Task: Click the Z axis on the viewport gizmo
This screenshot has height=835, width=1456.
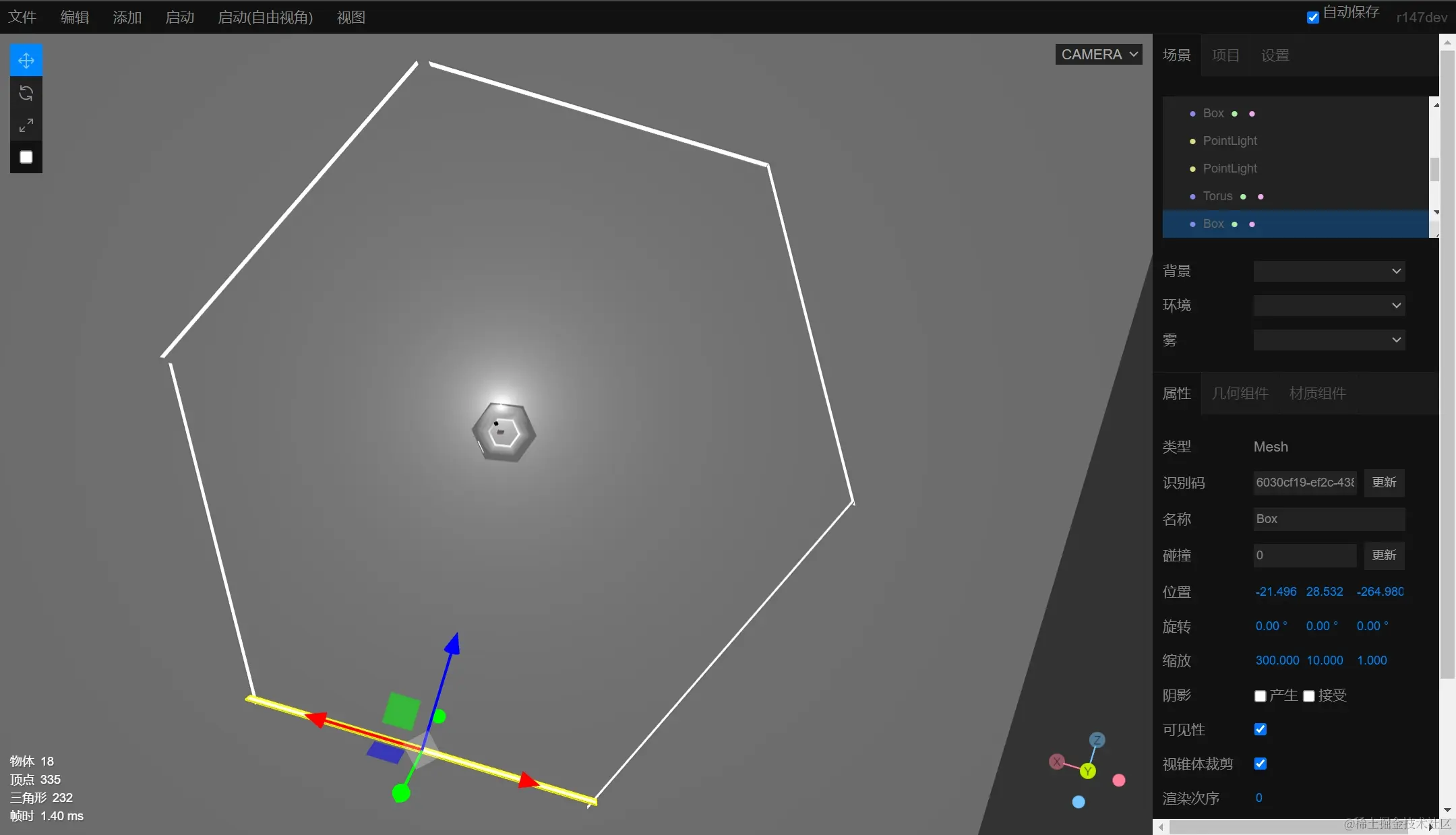Action: (x=1097, y=740)
